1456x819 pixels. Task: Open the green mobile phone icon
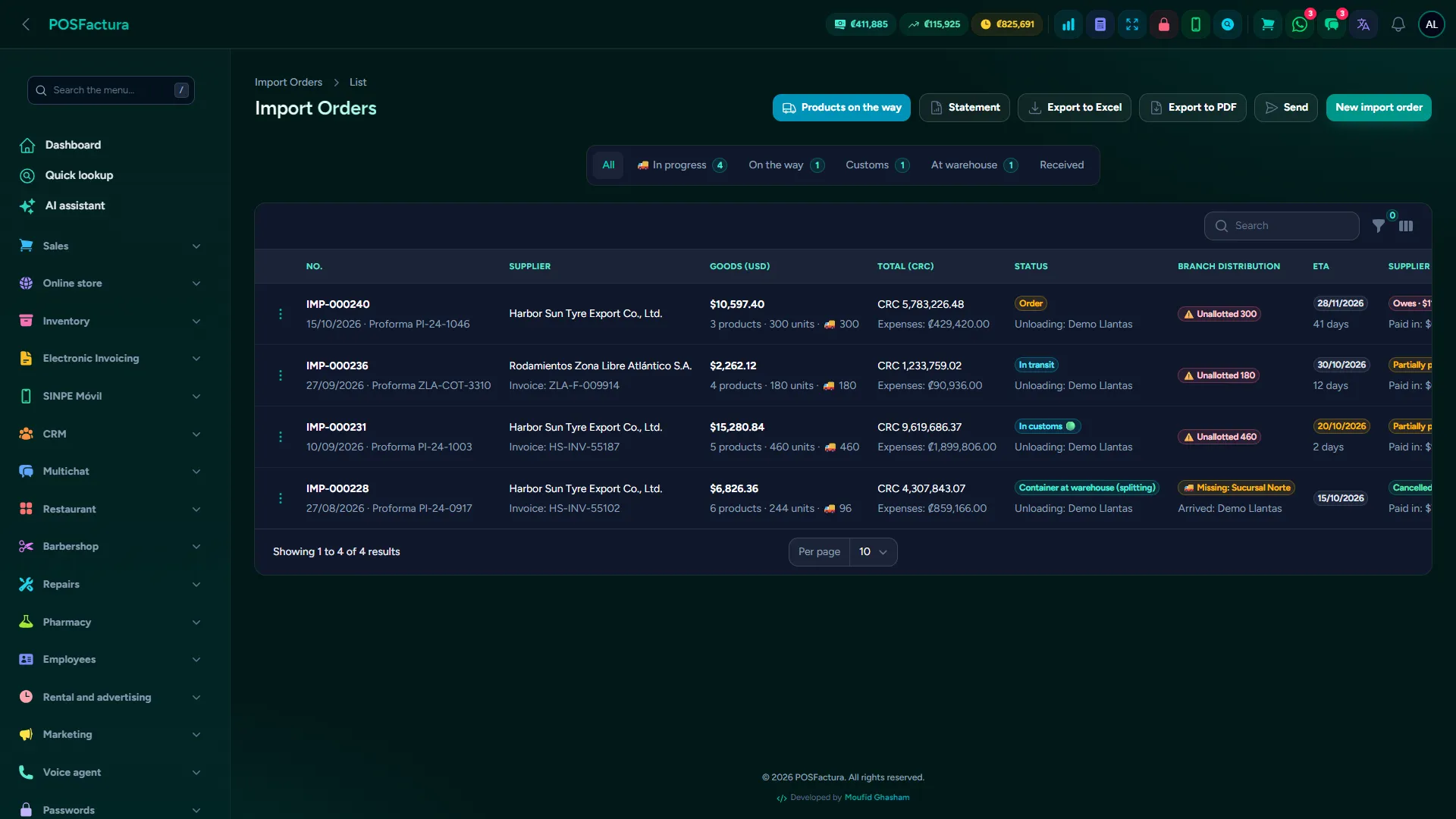pyautogui.click(x=1196, y=24)
